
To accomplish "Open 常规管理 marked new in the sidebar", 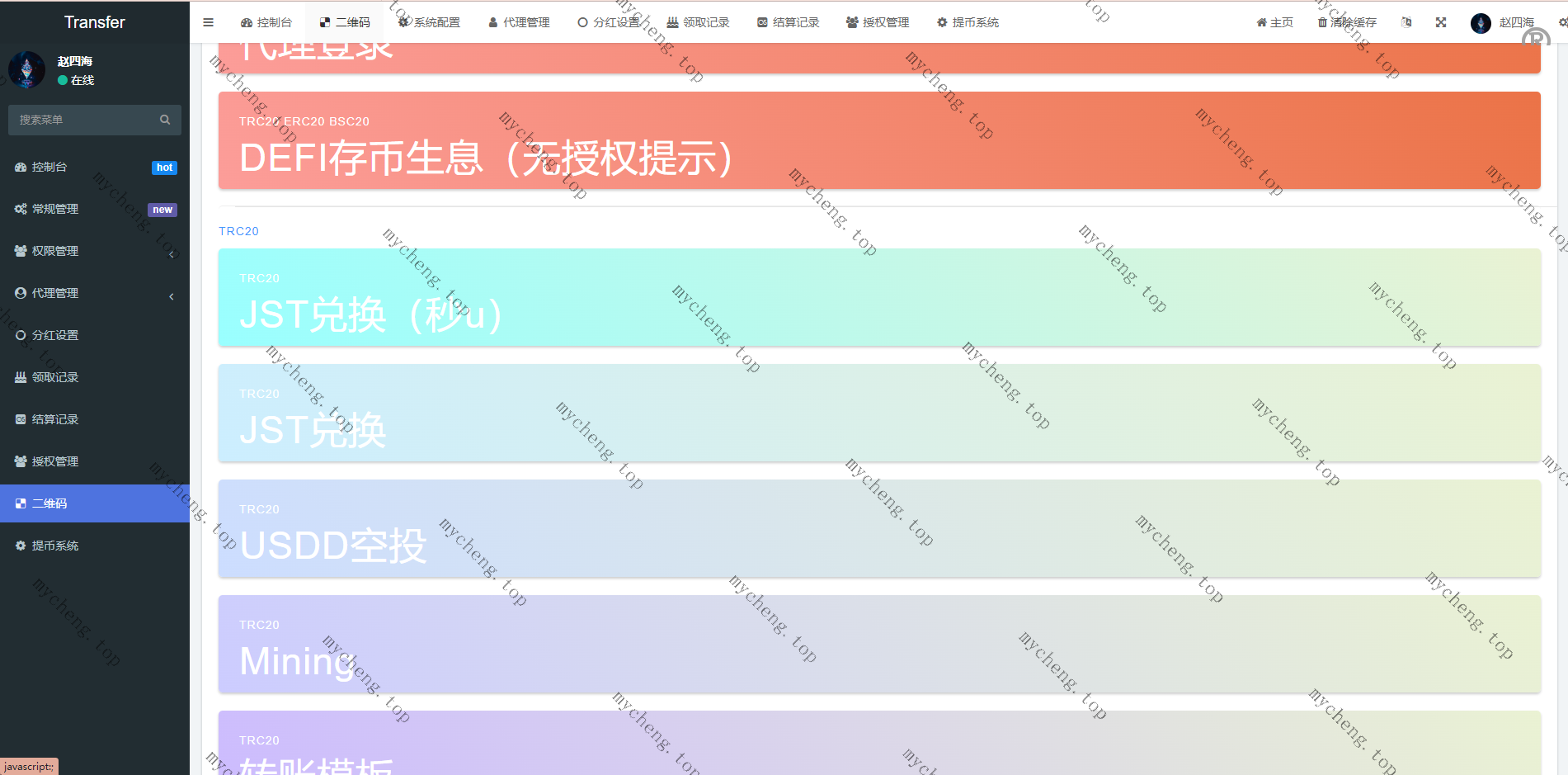I will click(55, 209).
